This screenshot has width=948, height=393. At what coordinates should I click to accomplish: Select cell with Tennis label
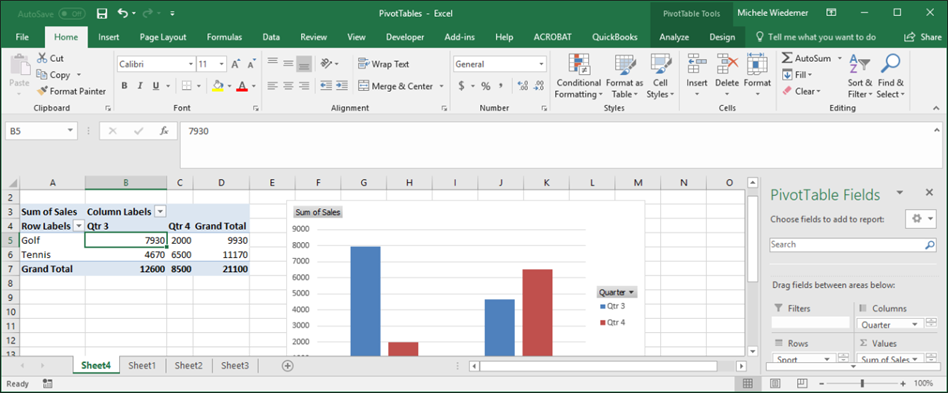pos(53,255)
